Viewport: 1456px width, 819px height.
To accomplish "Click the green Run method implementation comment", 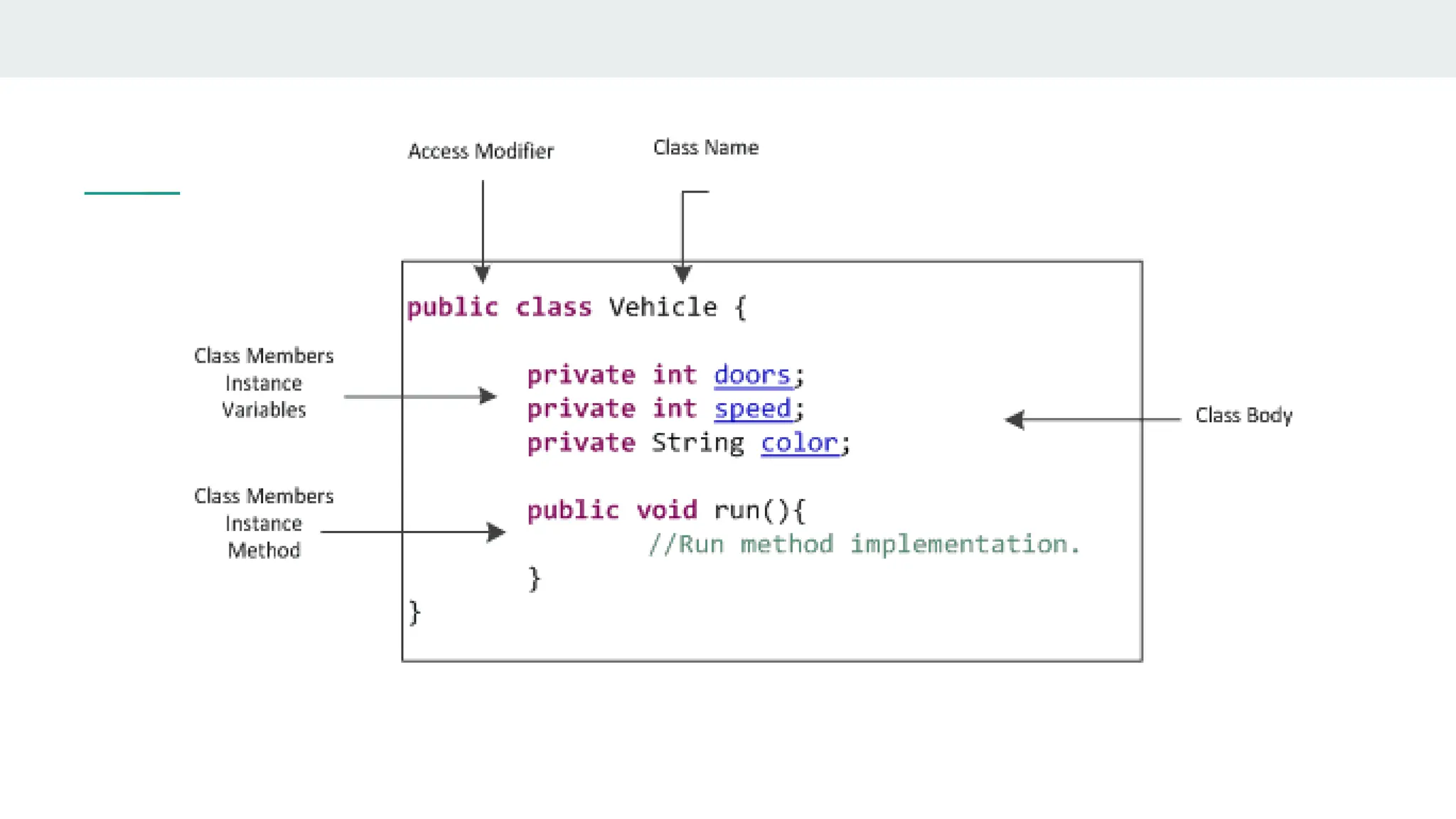I will [x=864, y=545].
